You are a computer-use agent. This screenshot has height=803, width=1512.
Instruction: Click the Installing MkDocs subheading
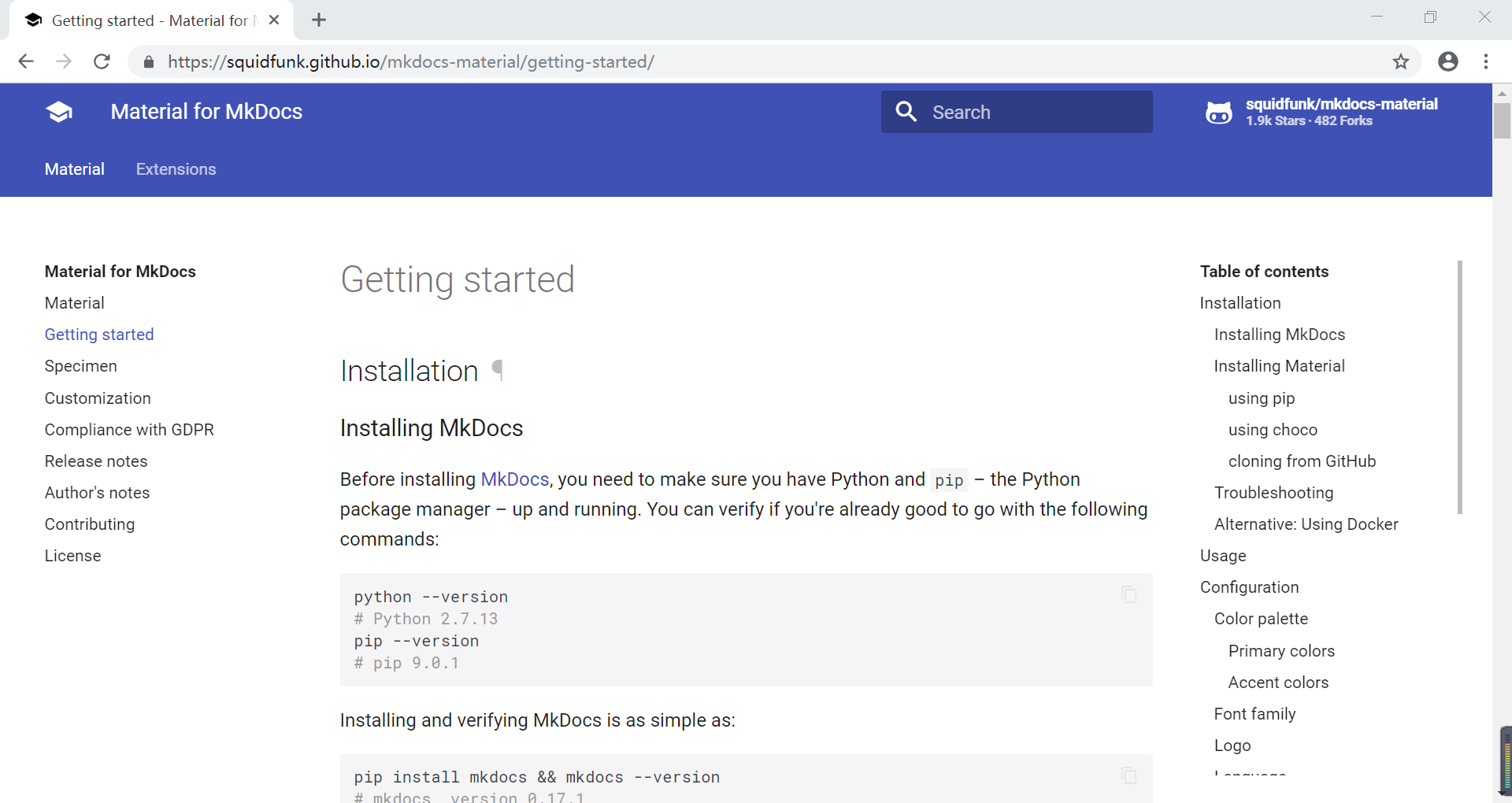pyautogui.click(x=432, y=428)
